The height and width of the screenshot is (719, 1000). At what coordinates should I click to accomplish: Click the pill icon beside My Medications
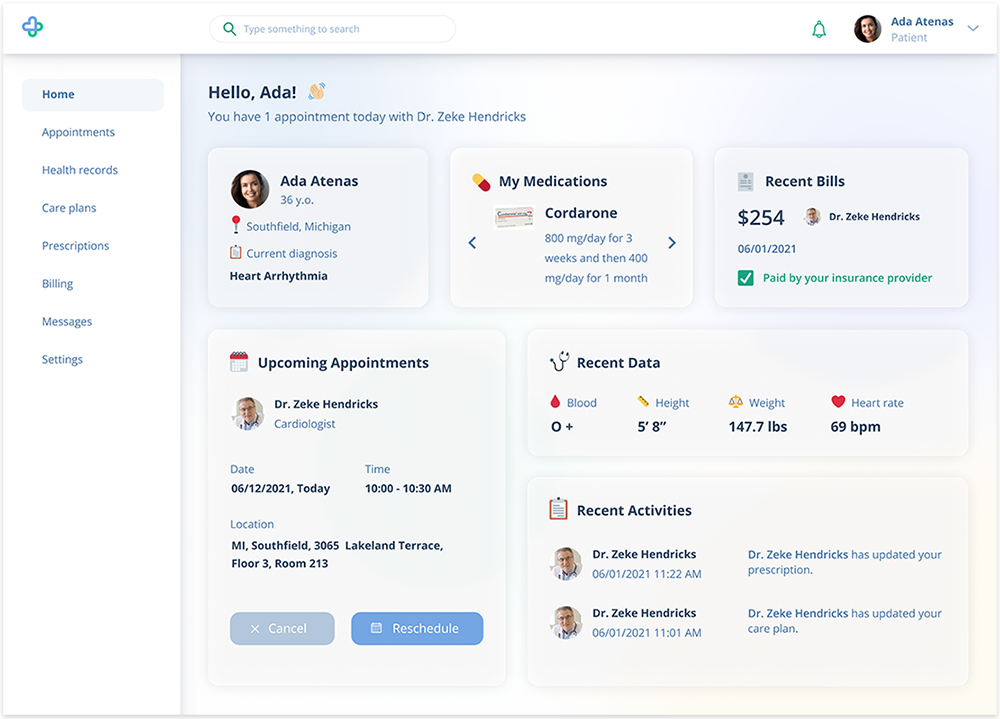pos(479,181)
